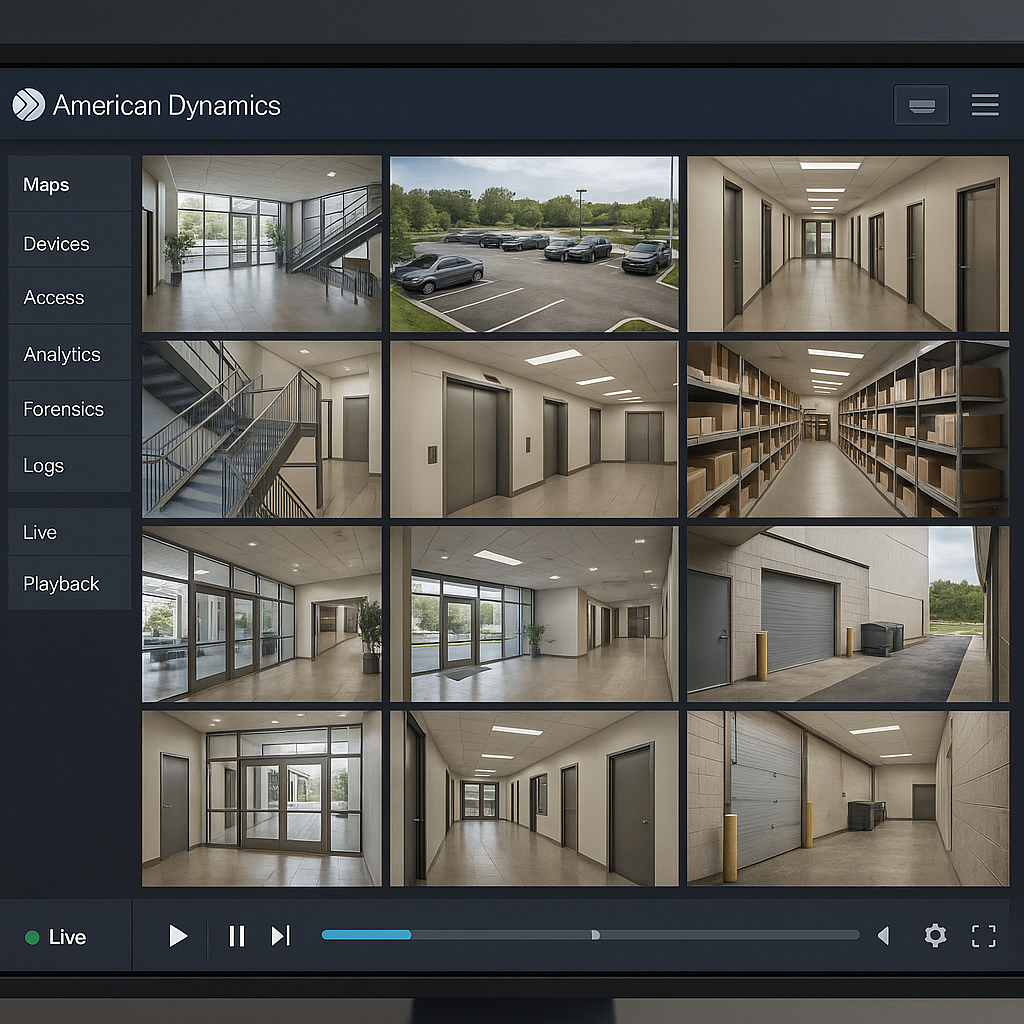Toggle the Live status indicator

pyautogui.click(x=32, y=937)
